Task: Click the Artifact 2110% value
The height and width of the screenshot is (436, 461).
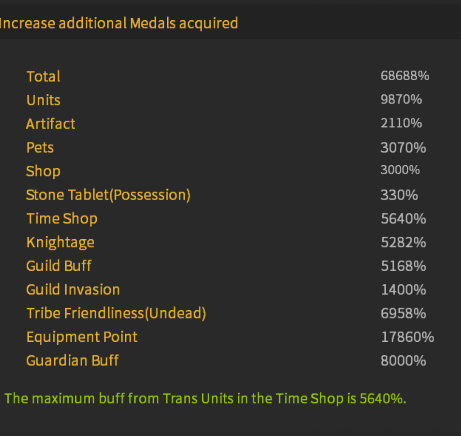Action: [401, 123]
